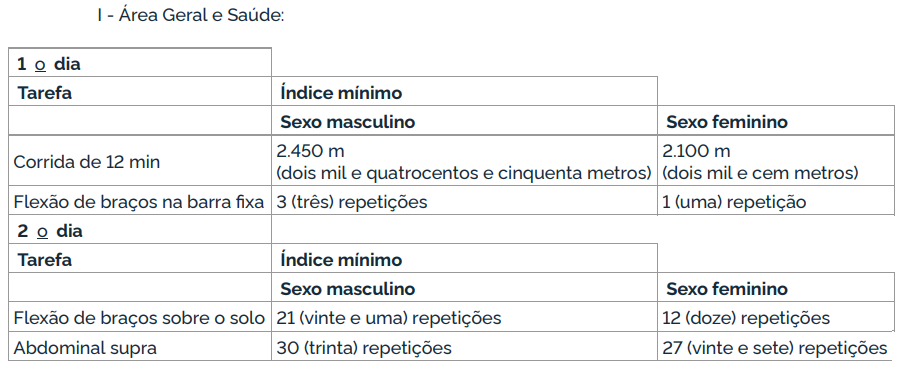Select 'Flexão de braços na barra fixa' cell
Image resolution: width=899 pixels, height=371 pixels.
point(139,202)
